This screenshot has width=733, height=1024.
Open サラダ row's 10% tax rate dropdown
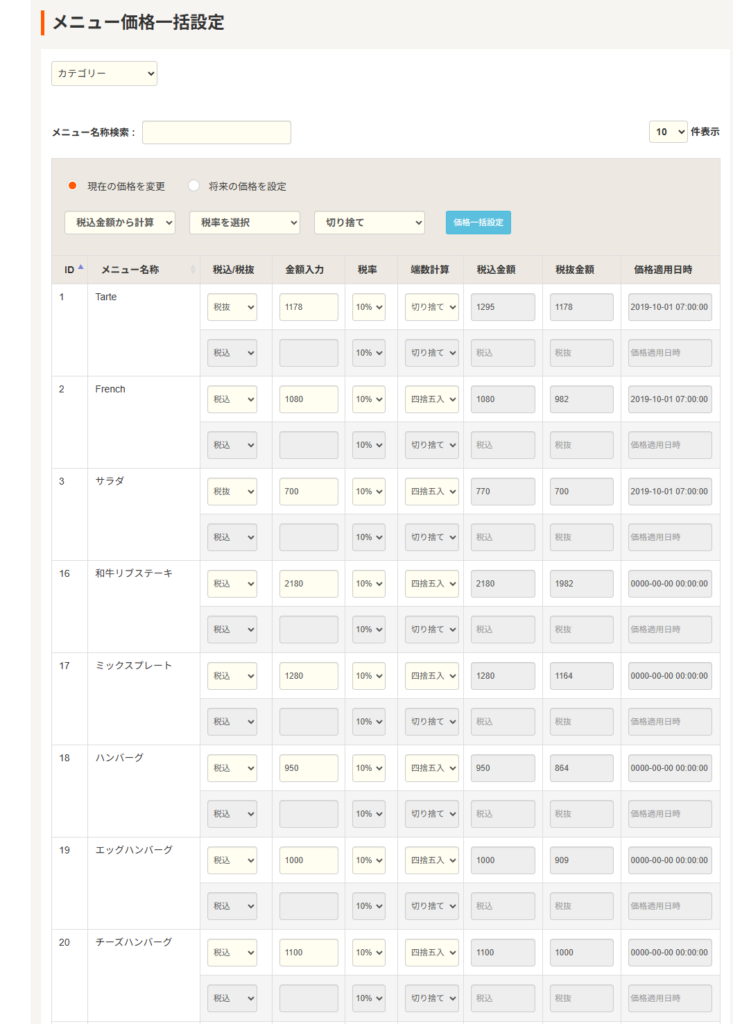pyautogui.click(x=368, y=491)
